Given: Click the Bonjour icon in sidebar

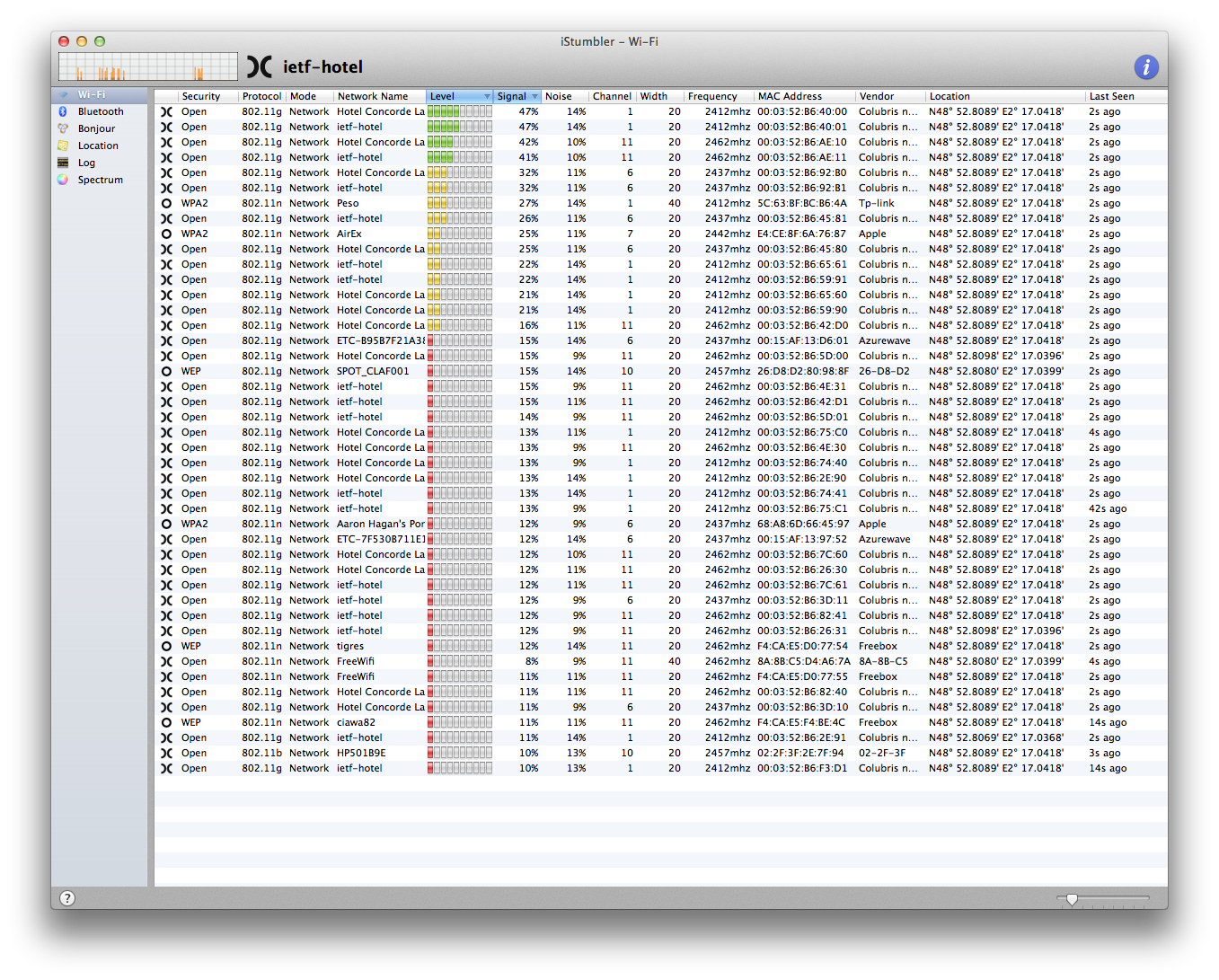Looking at the screenshot, I should point(63,128).
